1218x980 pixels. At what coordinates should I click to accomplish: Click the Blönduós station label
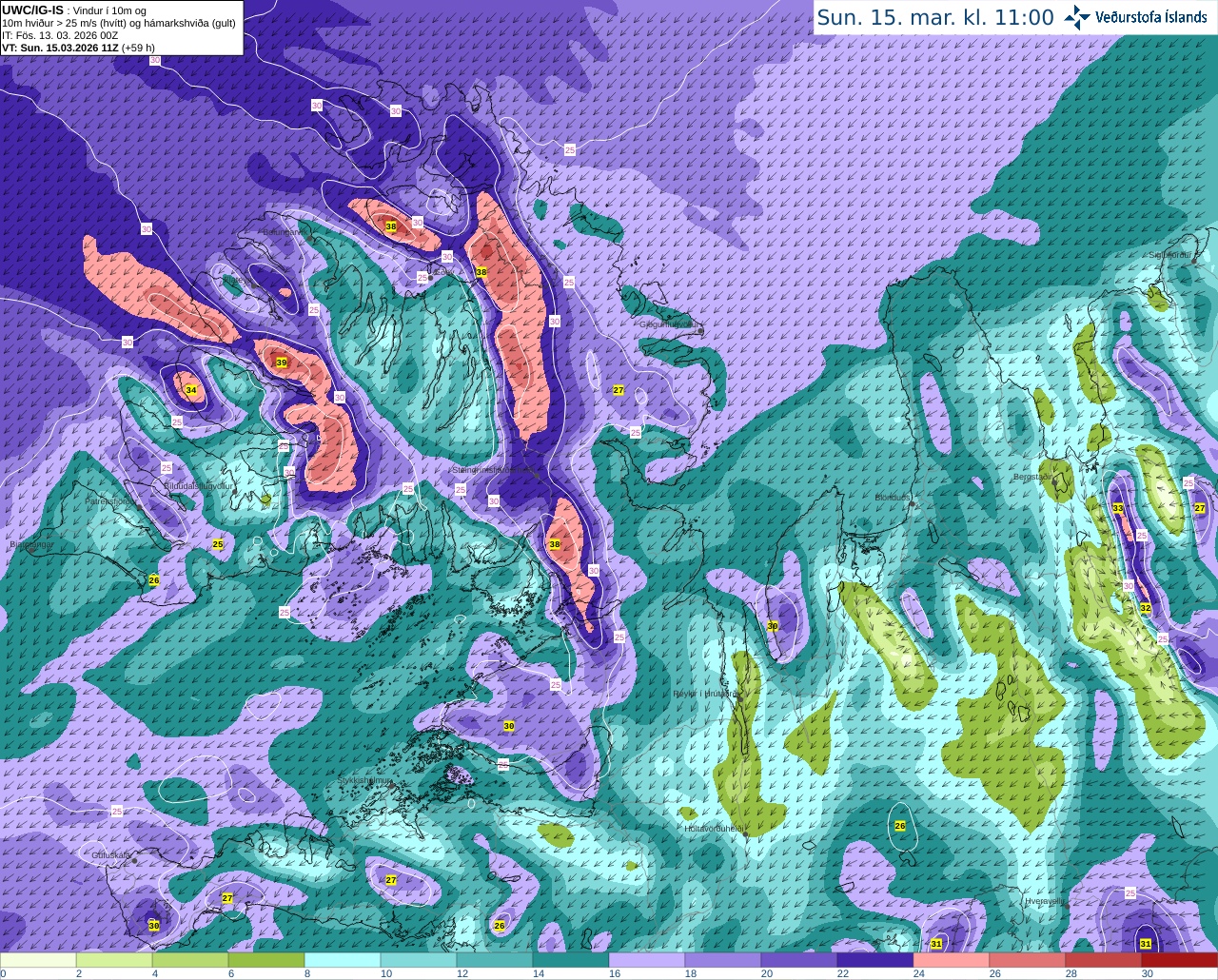[x=894, y=498]
